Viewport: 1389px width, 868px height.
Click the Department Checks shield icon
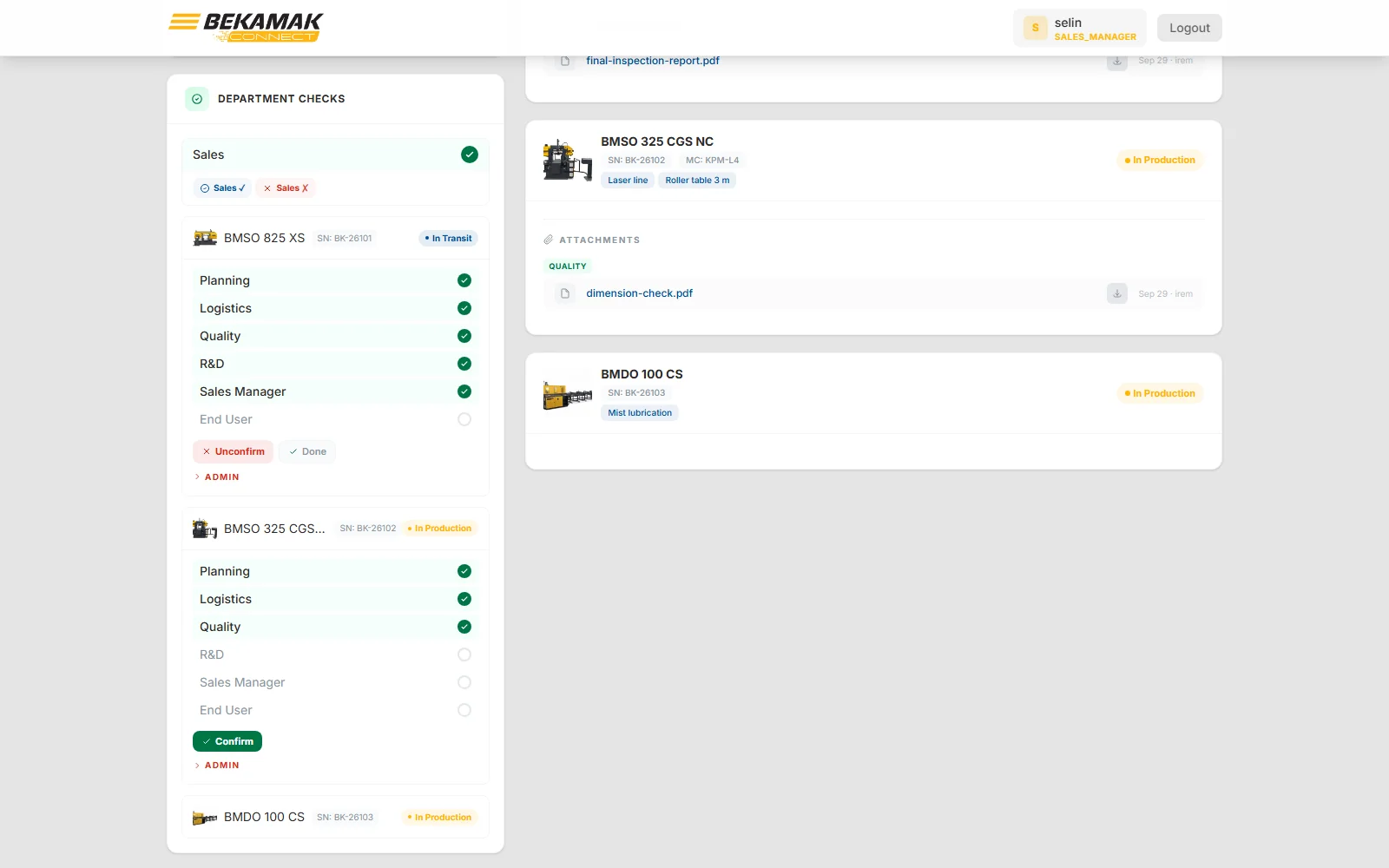(197, 99)
